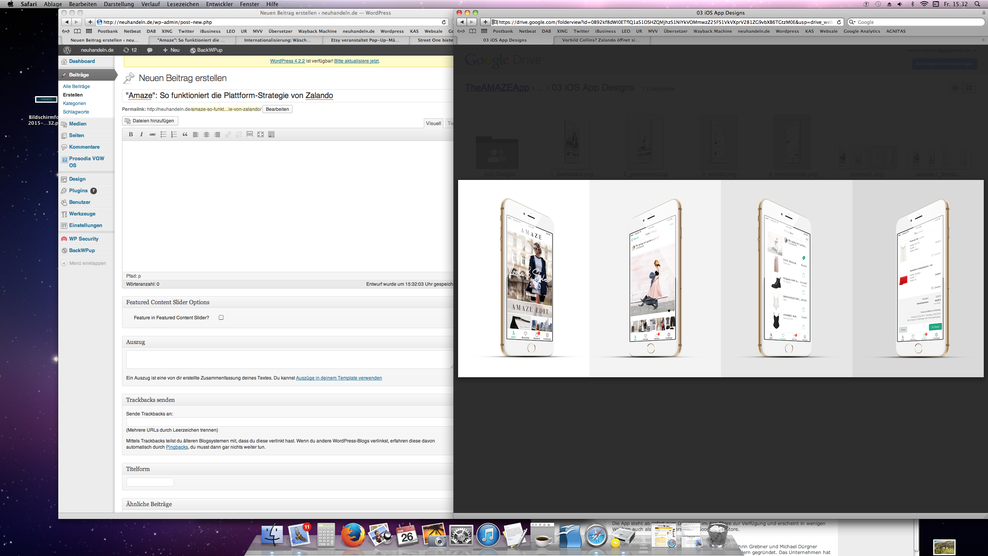Click Auszüge in deinem Template verwenden link
The width and height of the screenshot is (988, 556).
click(339, 378)
